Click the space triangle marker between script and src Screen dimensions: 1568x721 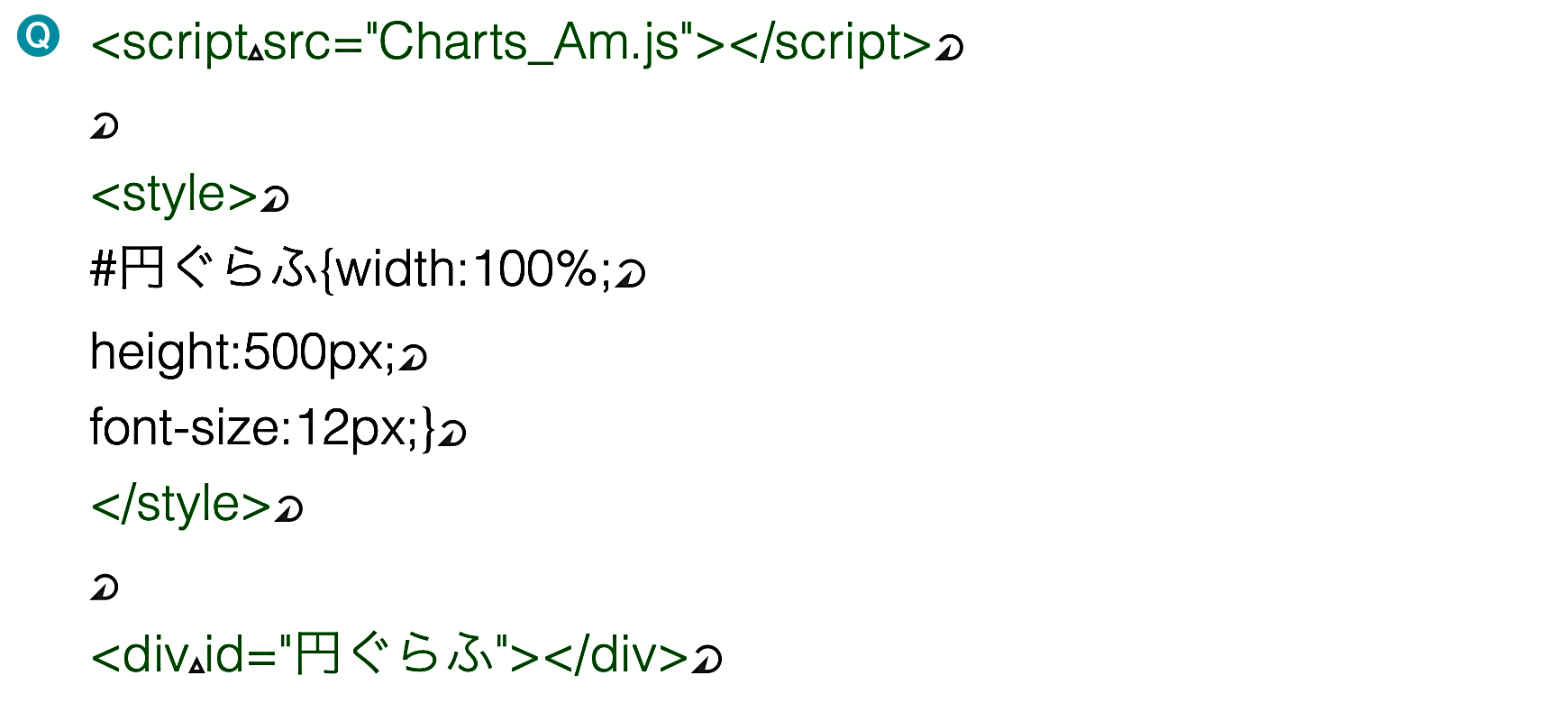256,53
